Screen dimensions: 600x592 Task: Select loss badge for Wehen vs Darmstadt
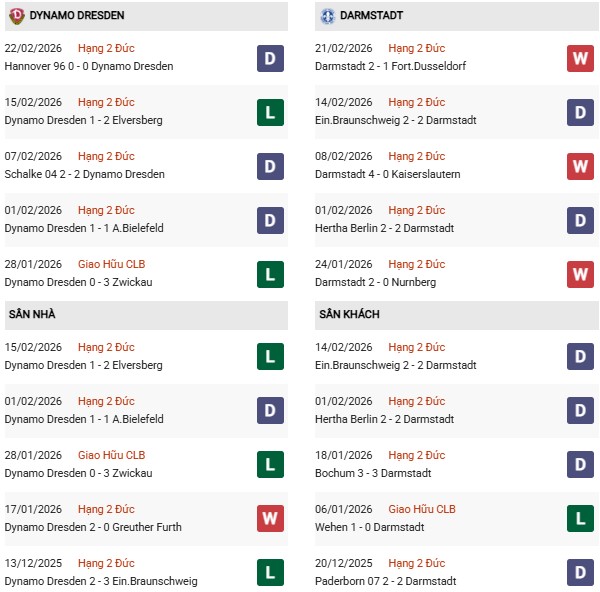pyautogui.click(x=581, y=519)
